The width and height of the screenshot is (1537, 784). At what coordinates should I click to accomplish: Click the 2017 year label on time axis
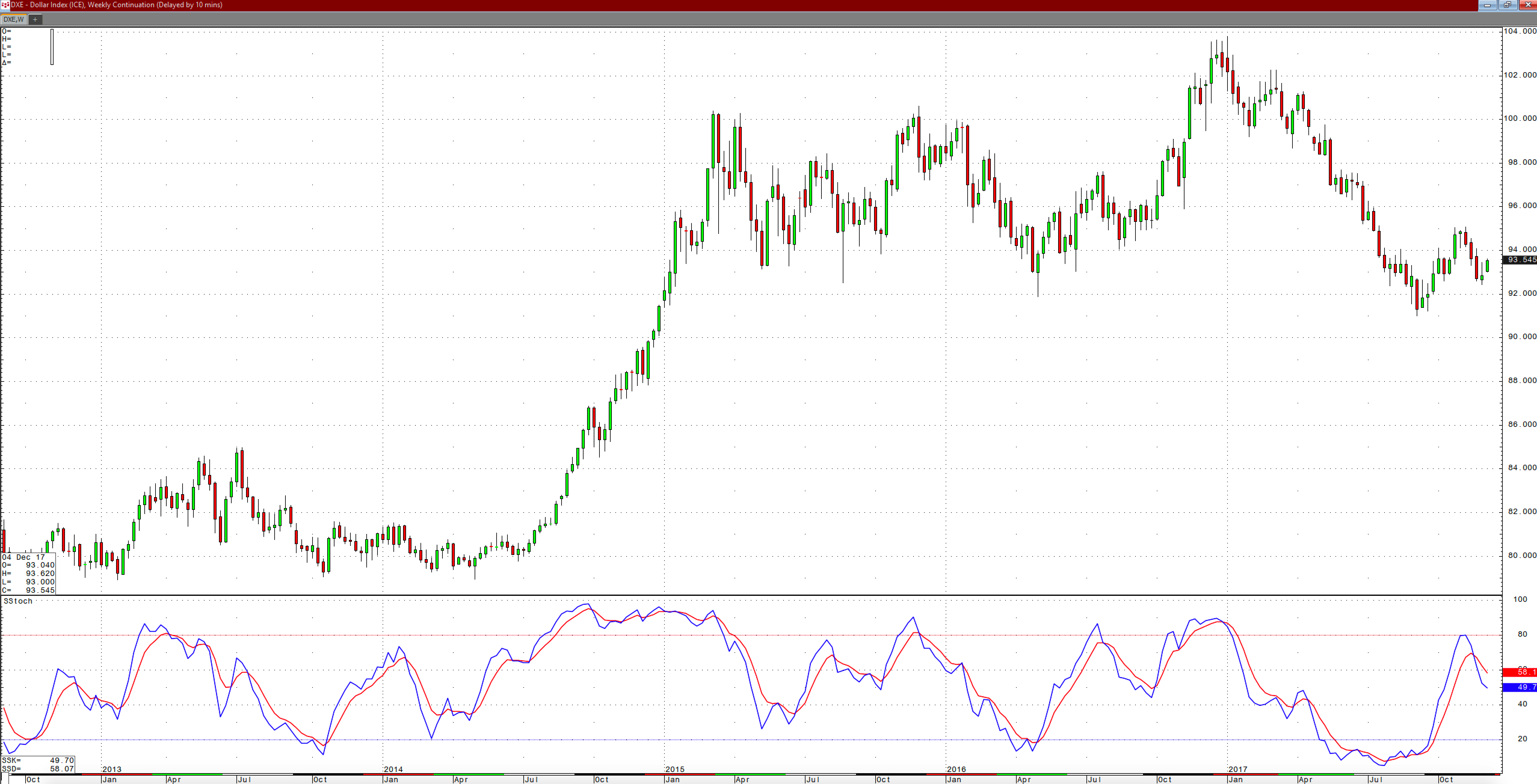point(1237,769)
